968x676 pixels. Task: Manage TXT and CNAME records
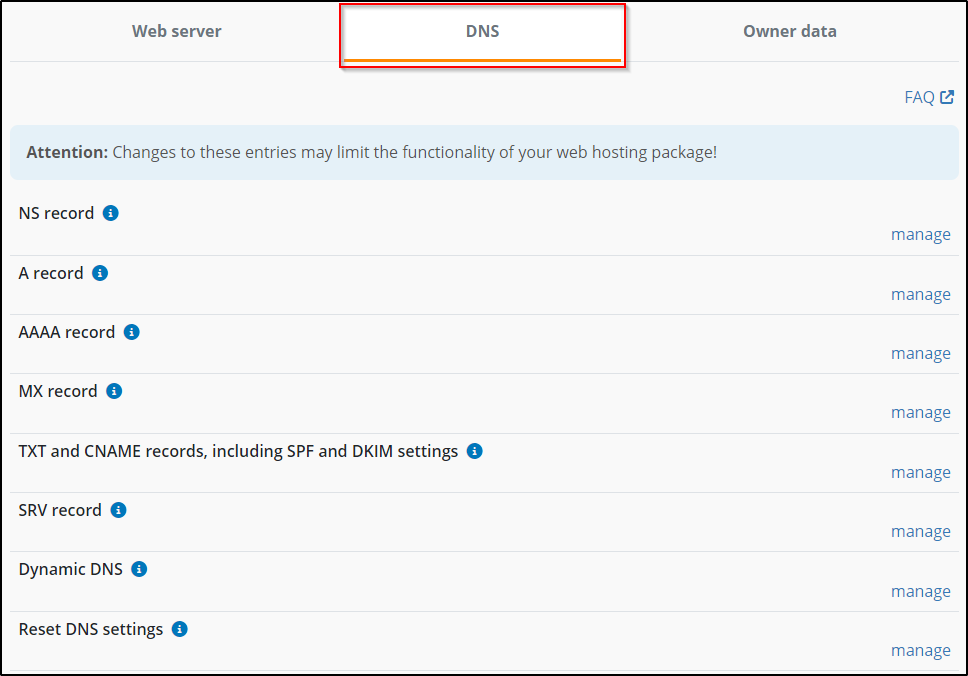920,473
